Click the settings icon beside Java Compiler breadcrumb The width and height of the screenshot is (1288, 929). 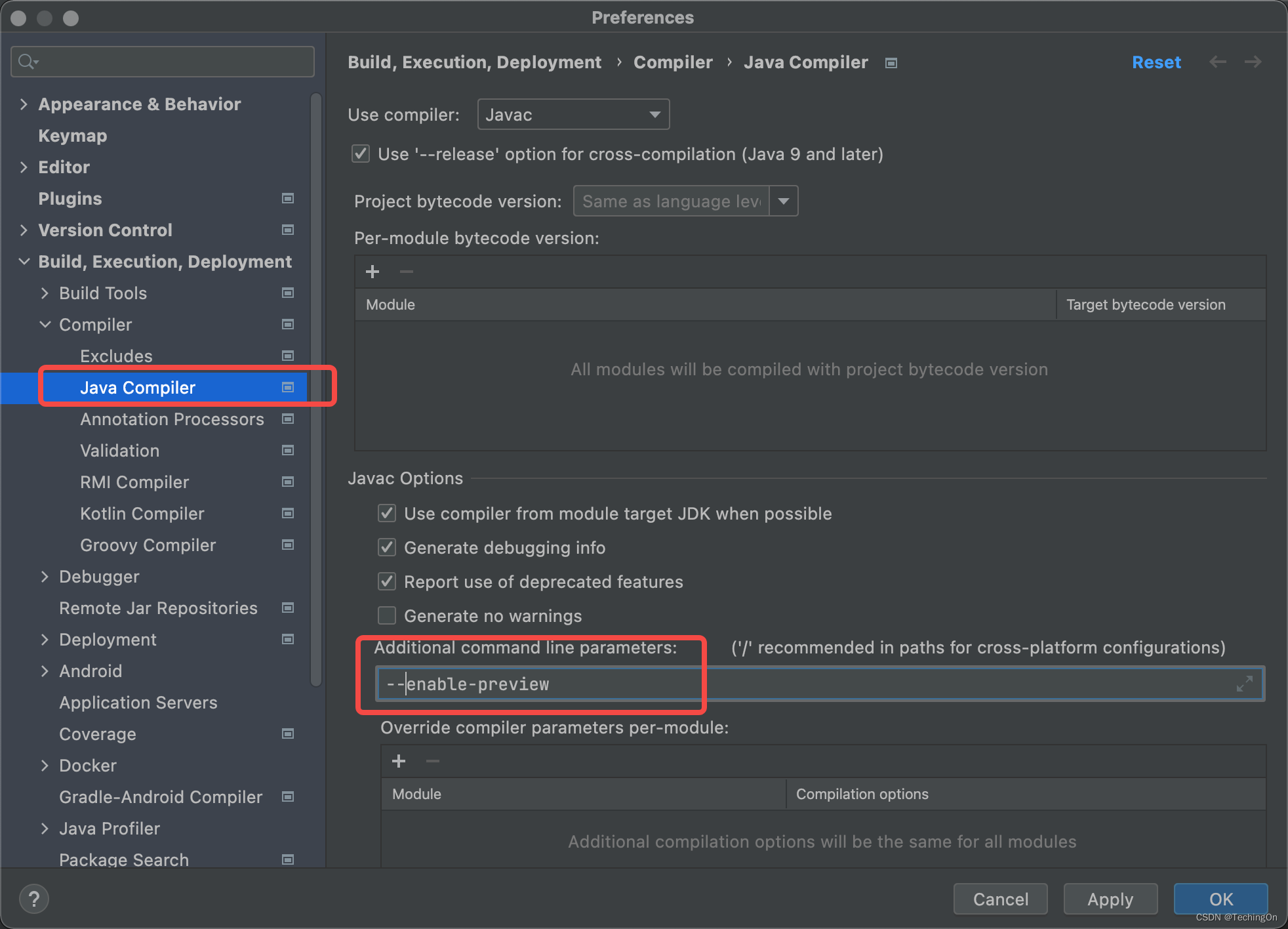coord(891,62)
